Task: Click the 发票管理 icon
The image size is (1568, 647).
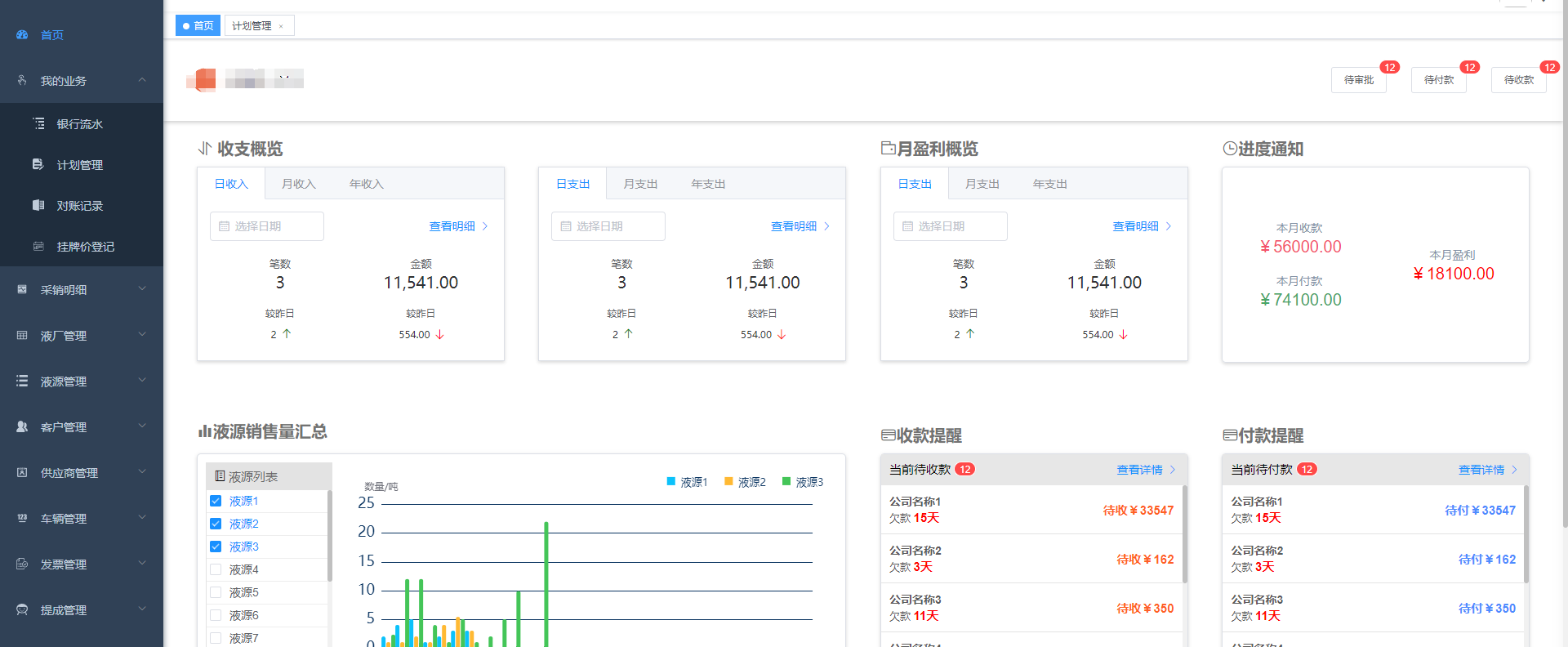Action: click(22, 564)
